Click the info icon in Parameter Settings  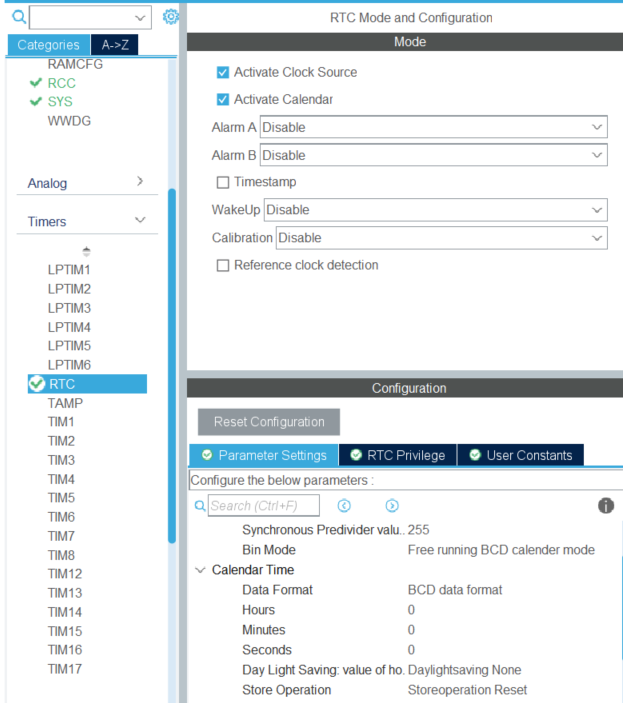point(606,505)
